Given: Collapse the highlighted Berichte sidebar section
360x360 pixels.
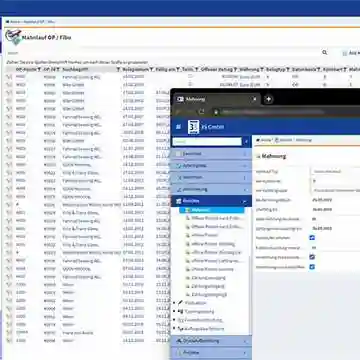Looking at the screenshot, I should 211,201.
